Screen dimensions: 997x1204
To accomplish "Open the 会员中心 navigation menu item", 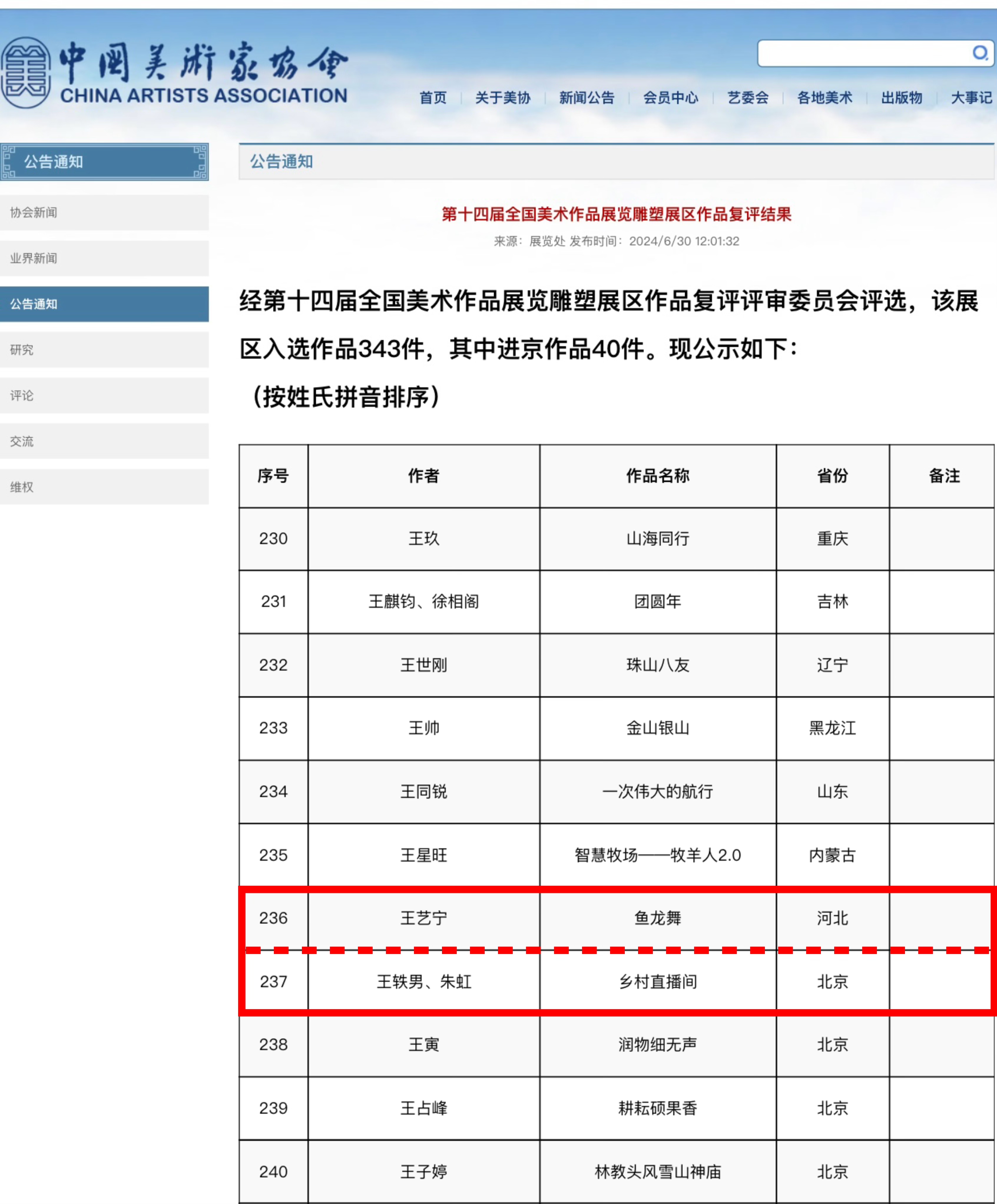I will click(671, 98).
